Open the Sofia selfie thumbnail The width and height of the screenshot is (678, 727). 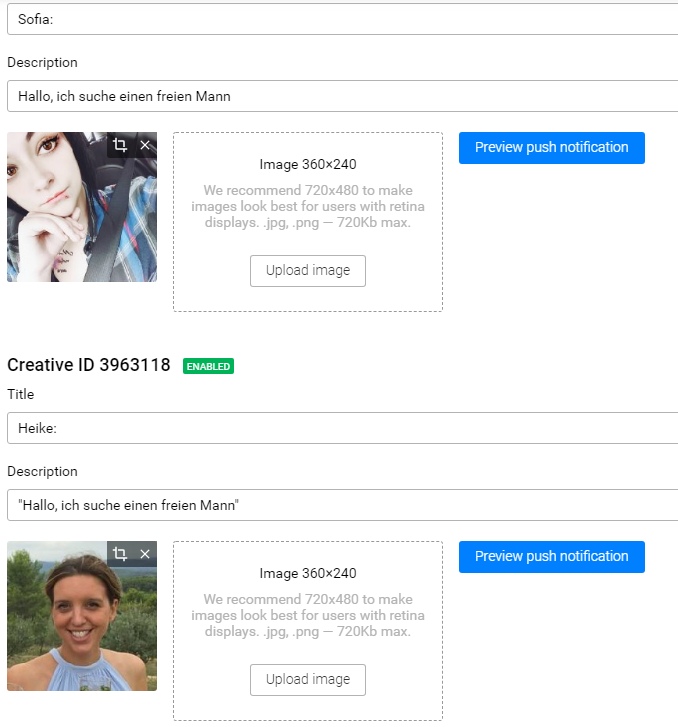(x=82, y=207)
